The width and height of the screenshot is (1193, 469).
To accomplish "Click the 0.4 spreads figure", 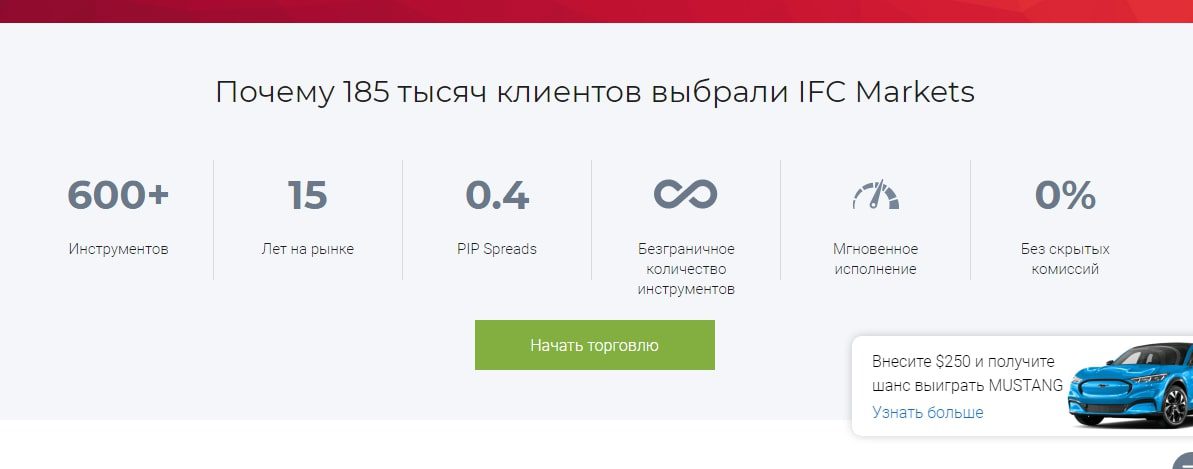I will point(497,195).
